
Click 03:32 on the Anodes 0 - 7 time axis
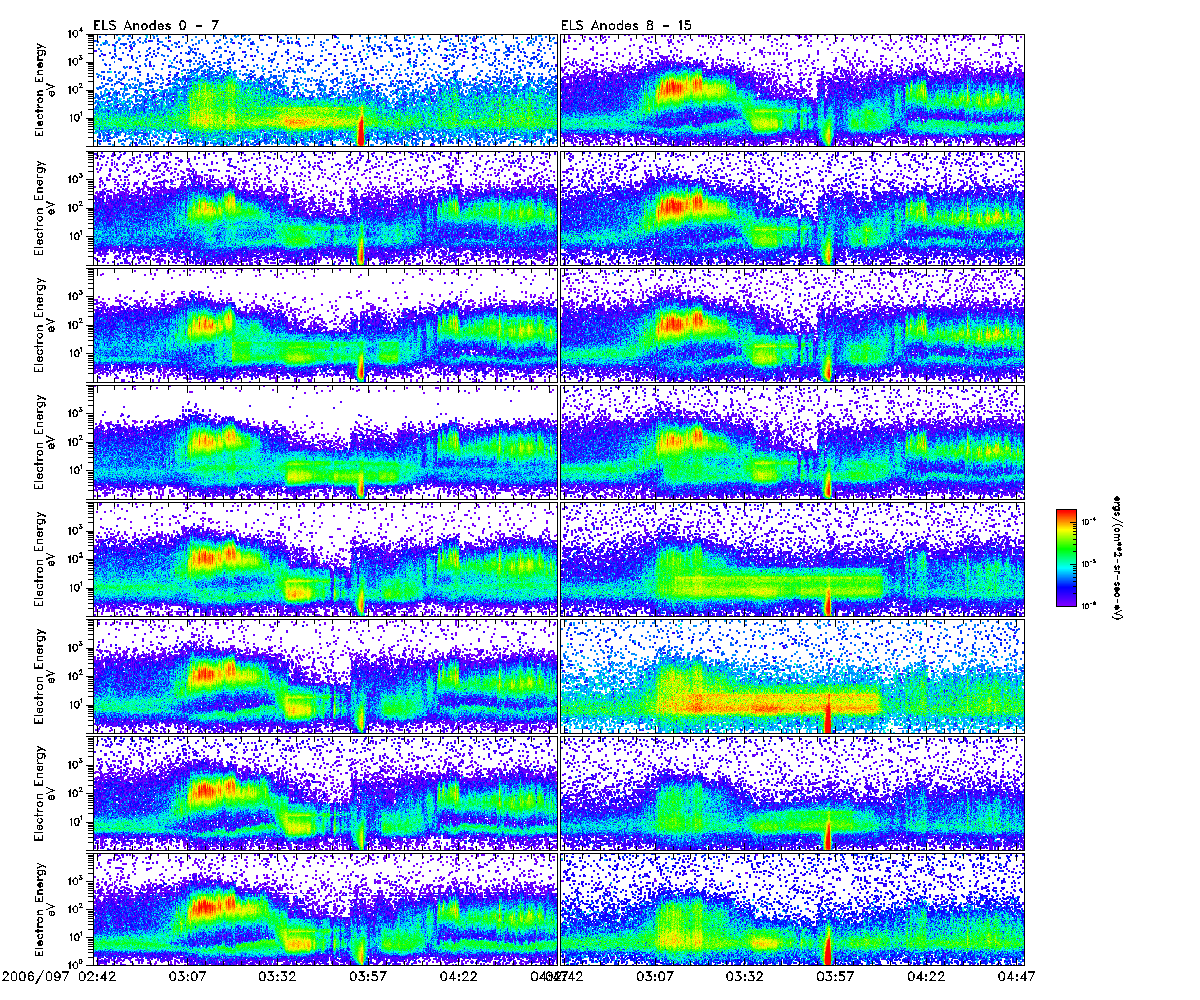pos(277,975)
